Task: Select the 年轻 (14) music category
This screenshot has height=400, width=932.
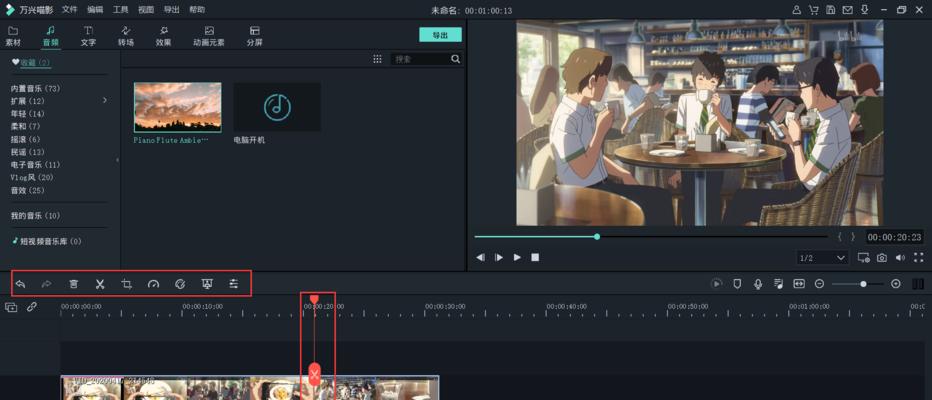Action: (x=27, y=114)
